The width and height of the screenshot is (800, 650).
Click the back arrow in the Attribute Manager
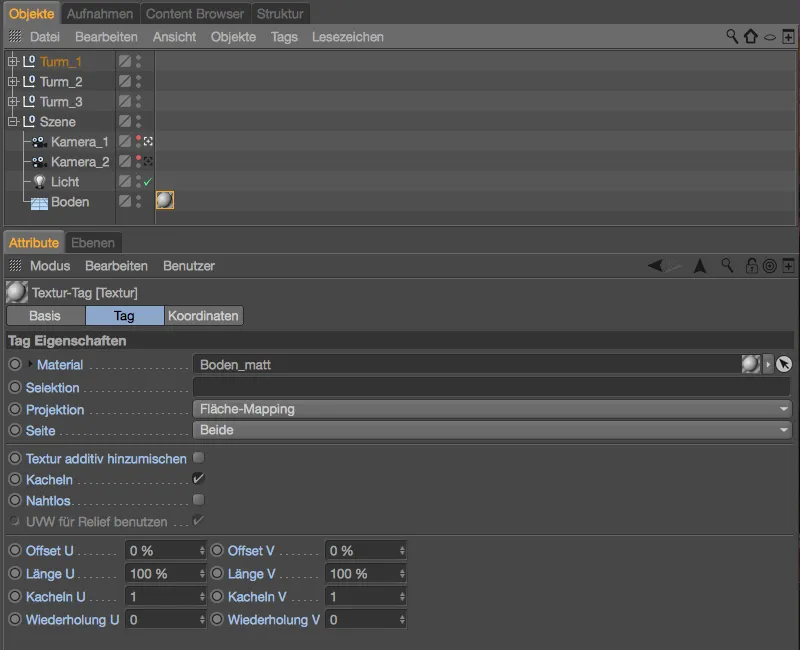click(654, 265)
